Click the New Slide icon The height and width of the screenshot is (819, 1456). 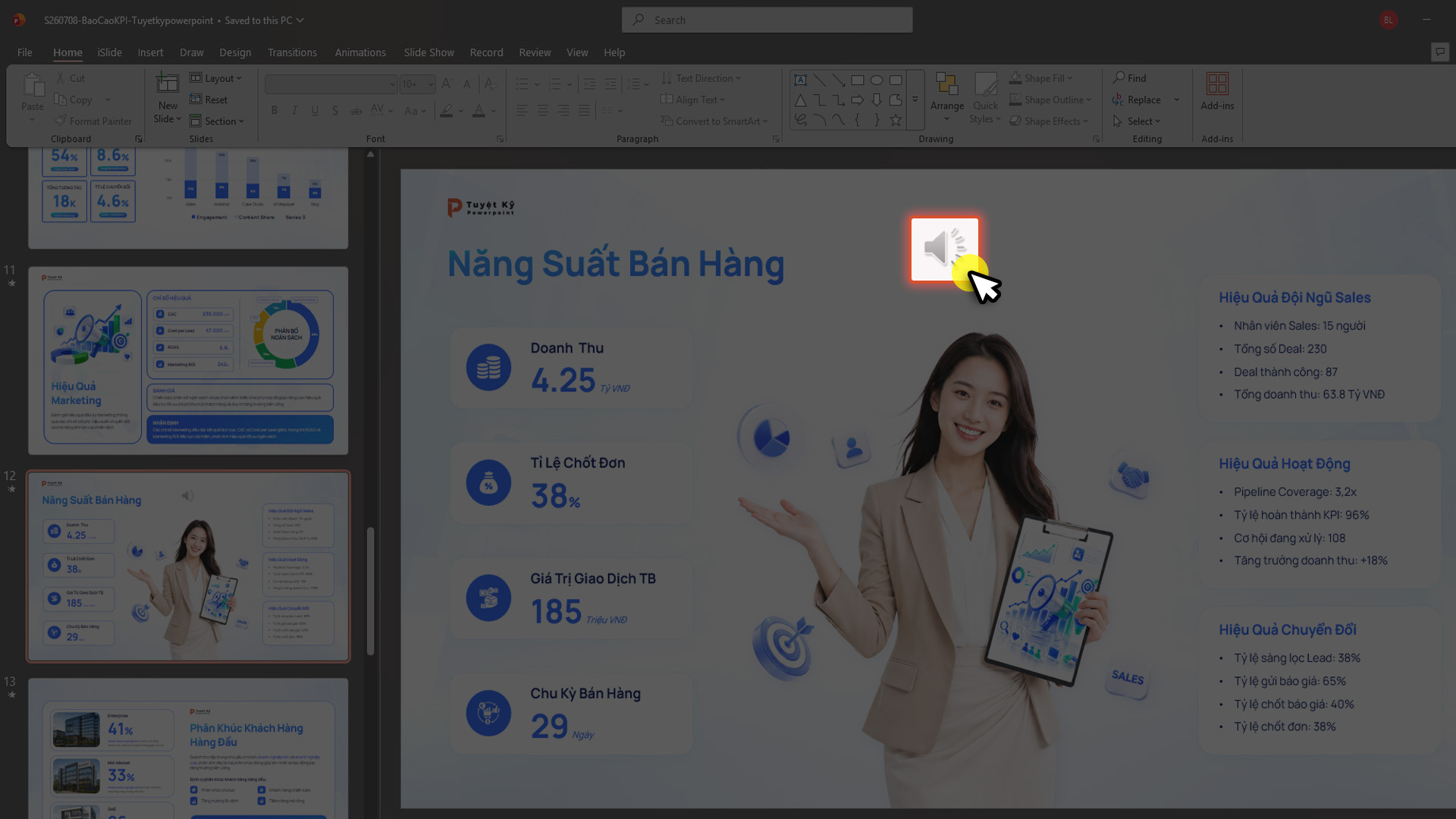168,83
